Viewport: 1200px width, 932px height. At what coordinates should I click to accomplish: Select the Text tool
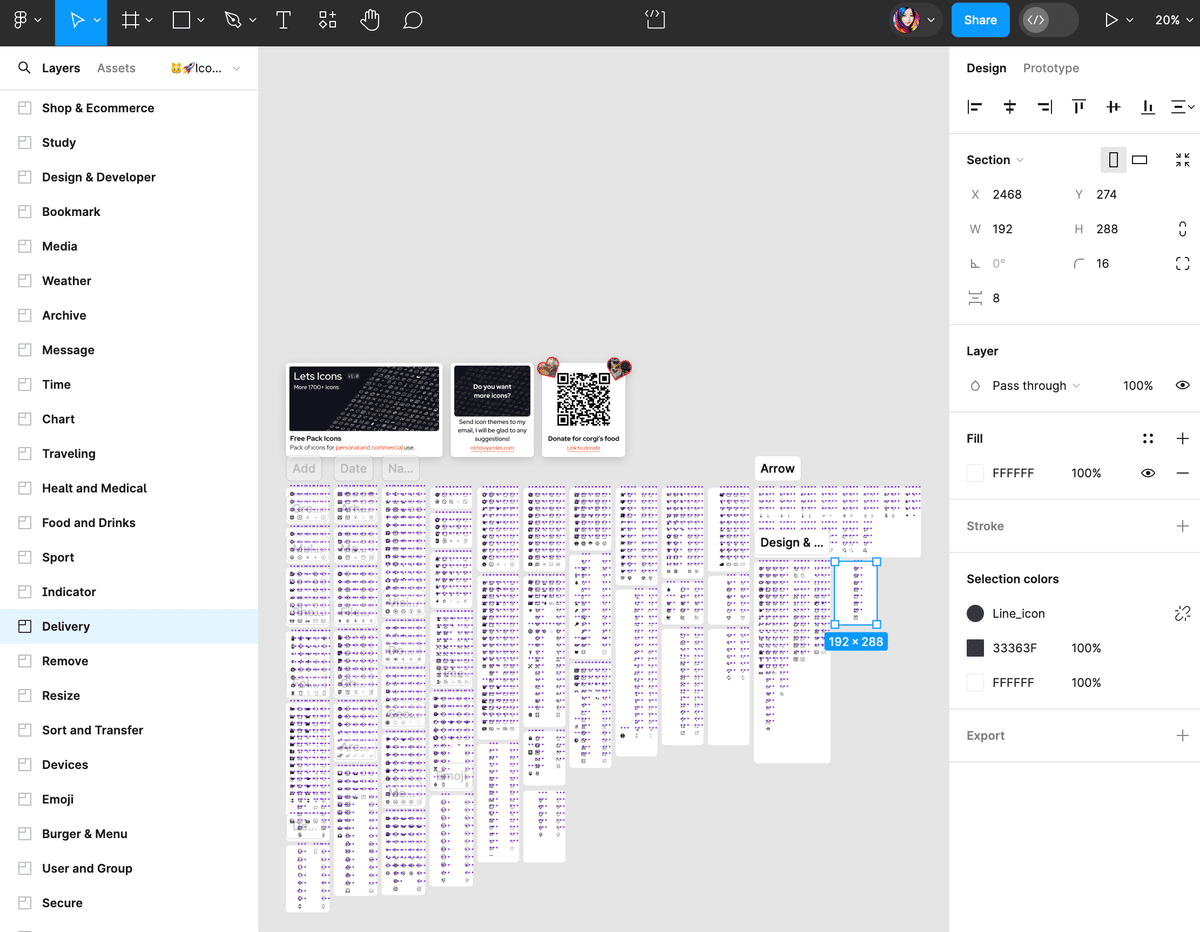(x=283, y=20)
